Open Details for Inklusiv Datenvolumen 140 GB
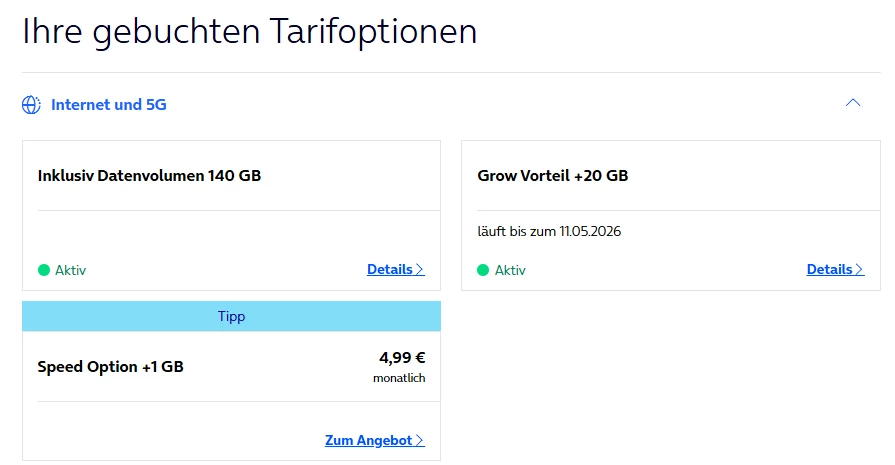 click(x=390, y=269)
